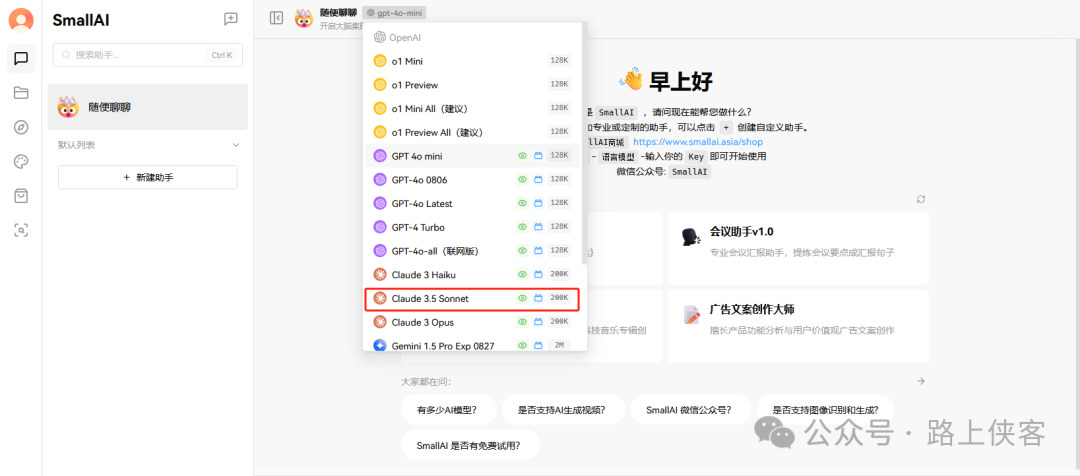Click the eye vision icon on GPT-4o-all
1080x476 pixels.
pyautogui.click(x=522, y=250)
